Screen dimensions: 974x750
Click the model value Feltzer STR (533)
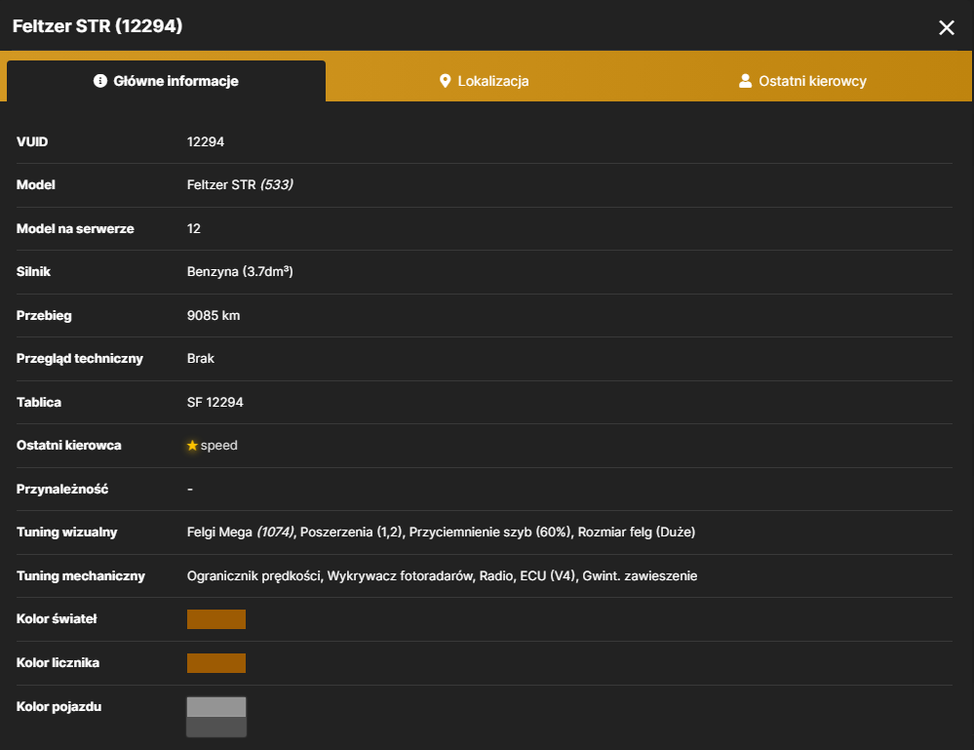click(240, 185)
